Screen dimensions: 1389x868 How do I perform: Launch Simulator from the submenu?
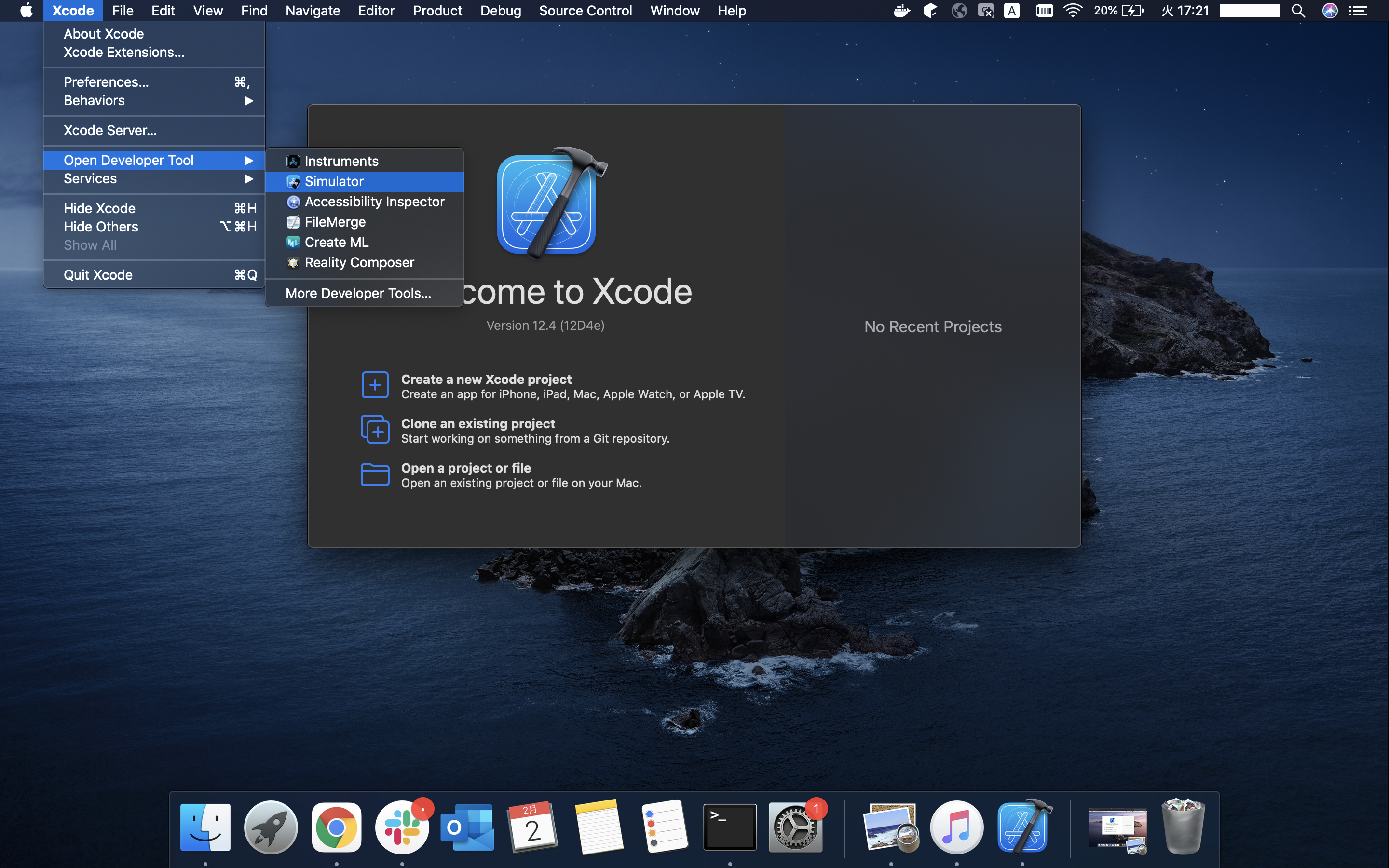365,181
